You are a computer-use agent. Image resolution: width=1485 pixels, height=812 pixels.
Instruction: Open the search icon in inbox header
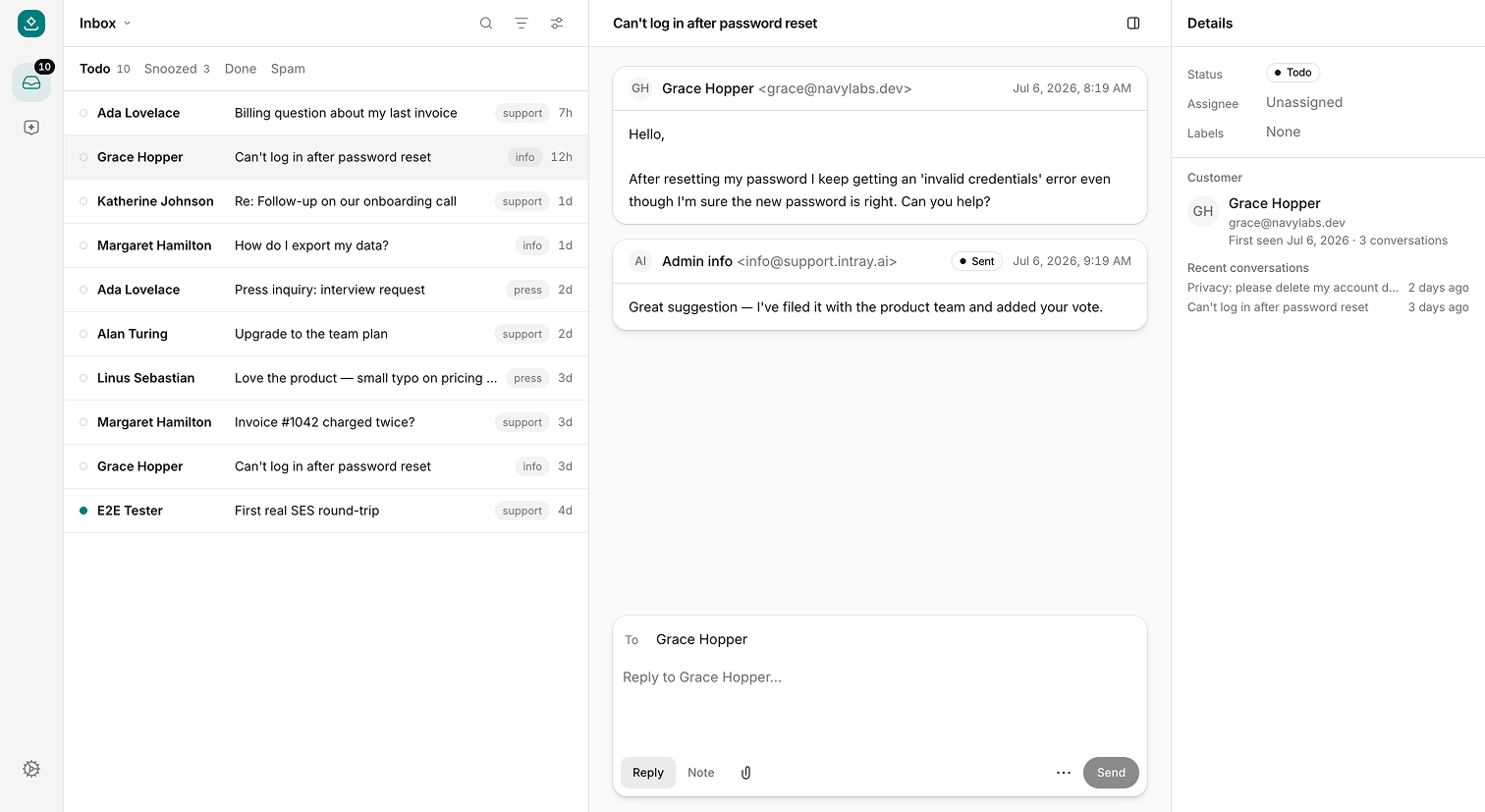coord(486,24)
